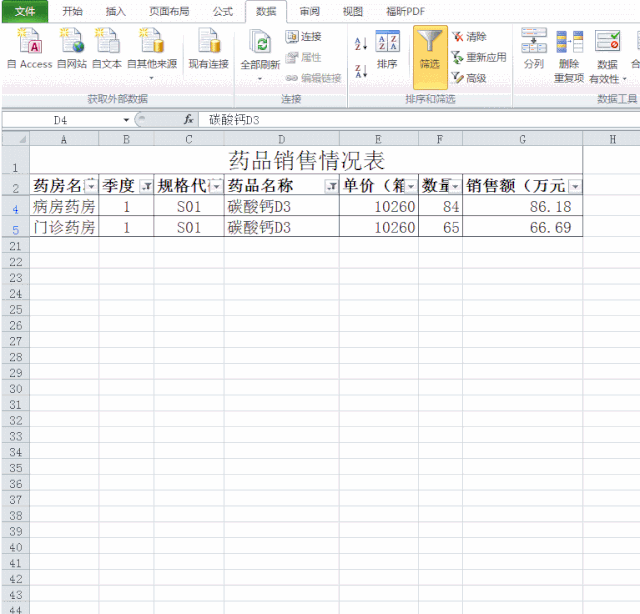Open From Other Sources (自其他来源) menu

(x=152, y=53)
